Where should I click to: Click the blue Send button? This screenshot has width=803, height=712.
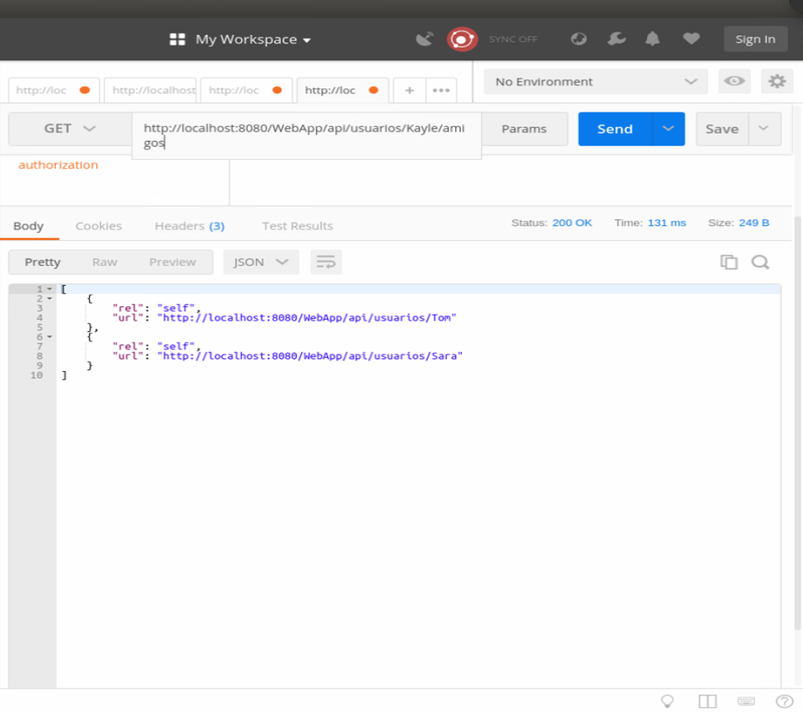(x=615, y=129)
